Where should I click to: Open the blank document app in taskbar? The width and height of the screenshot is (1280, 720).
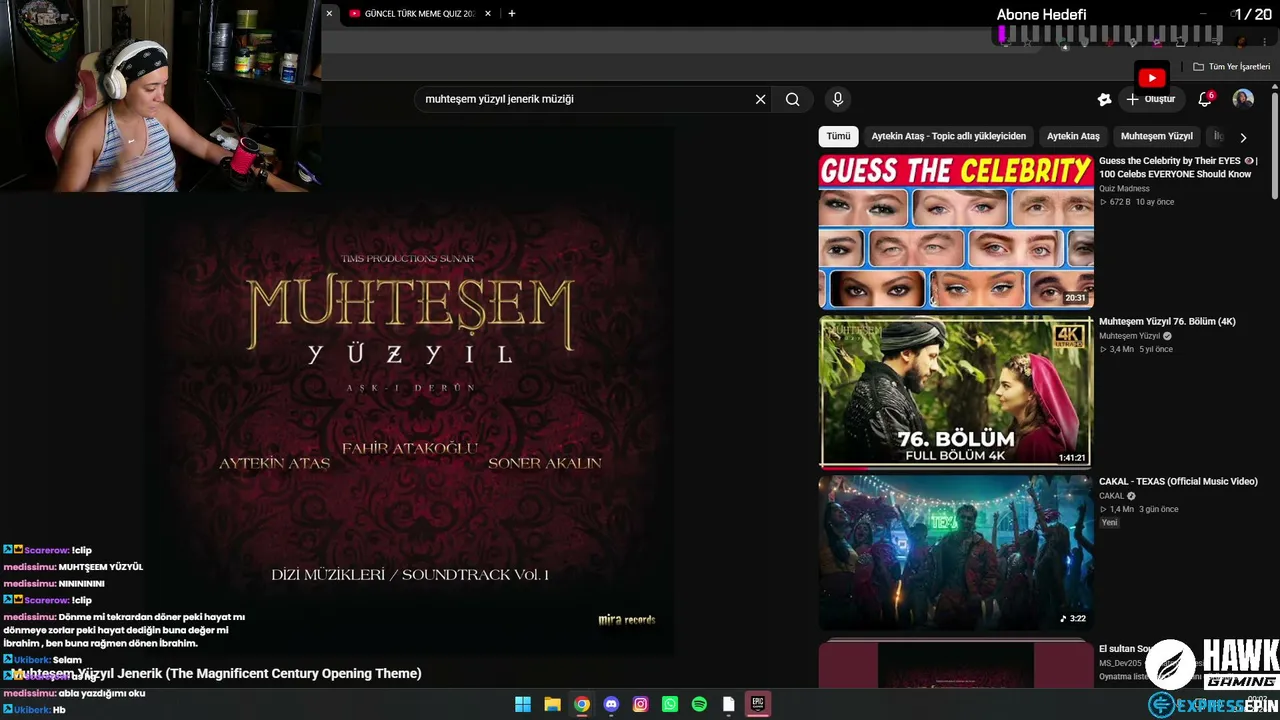click(729, 704)
